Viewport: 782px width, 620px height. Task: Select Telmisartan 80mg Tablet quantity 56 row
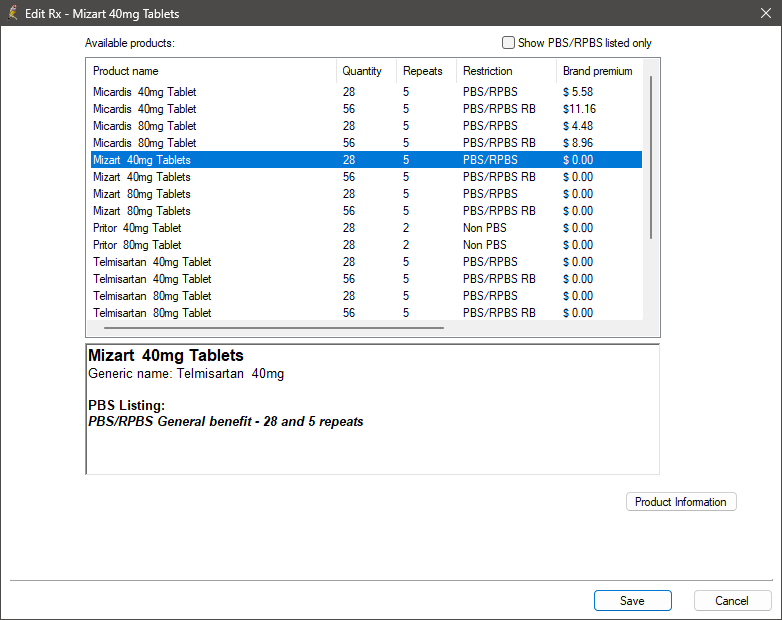(x=366, y=313)
